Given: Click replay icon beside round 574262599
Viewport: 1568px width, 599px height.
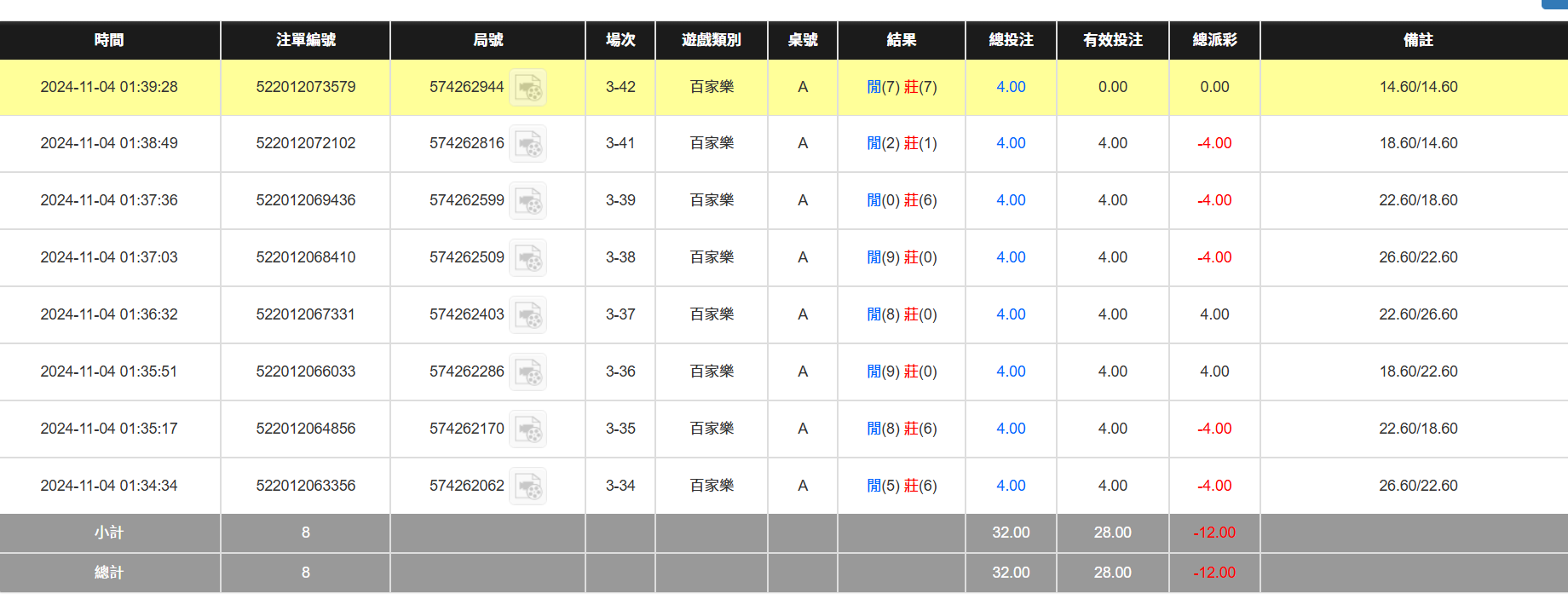Looking at the screenshot, I should click(528, 201).
